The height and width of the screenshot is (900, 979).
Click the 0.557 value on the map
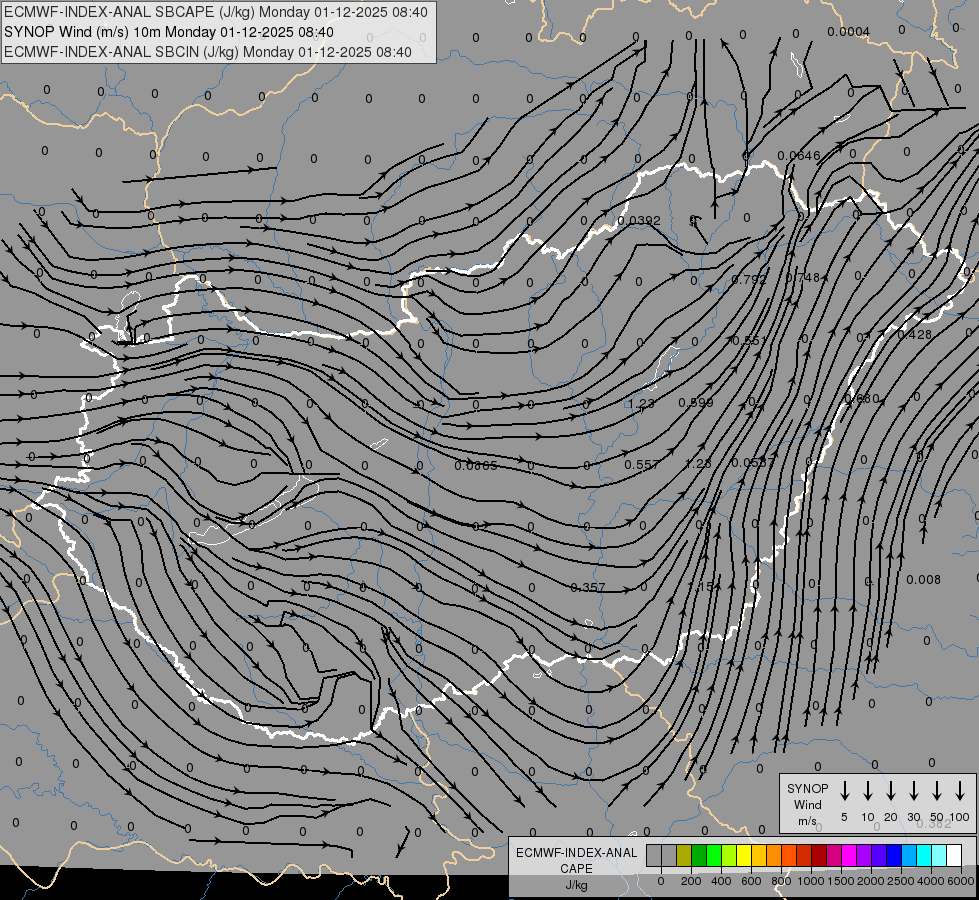pos(642,465)
